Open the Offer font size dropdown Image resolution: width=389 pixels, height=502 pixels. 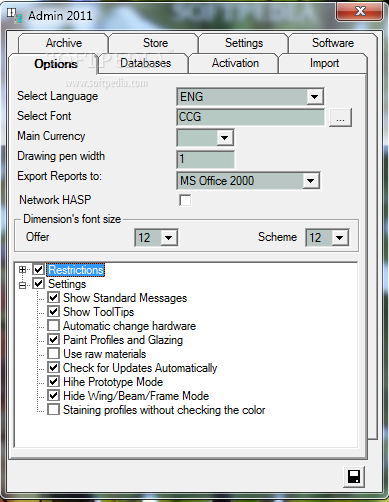pyautogui.click(x=169, y=238)
